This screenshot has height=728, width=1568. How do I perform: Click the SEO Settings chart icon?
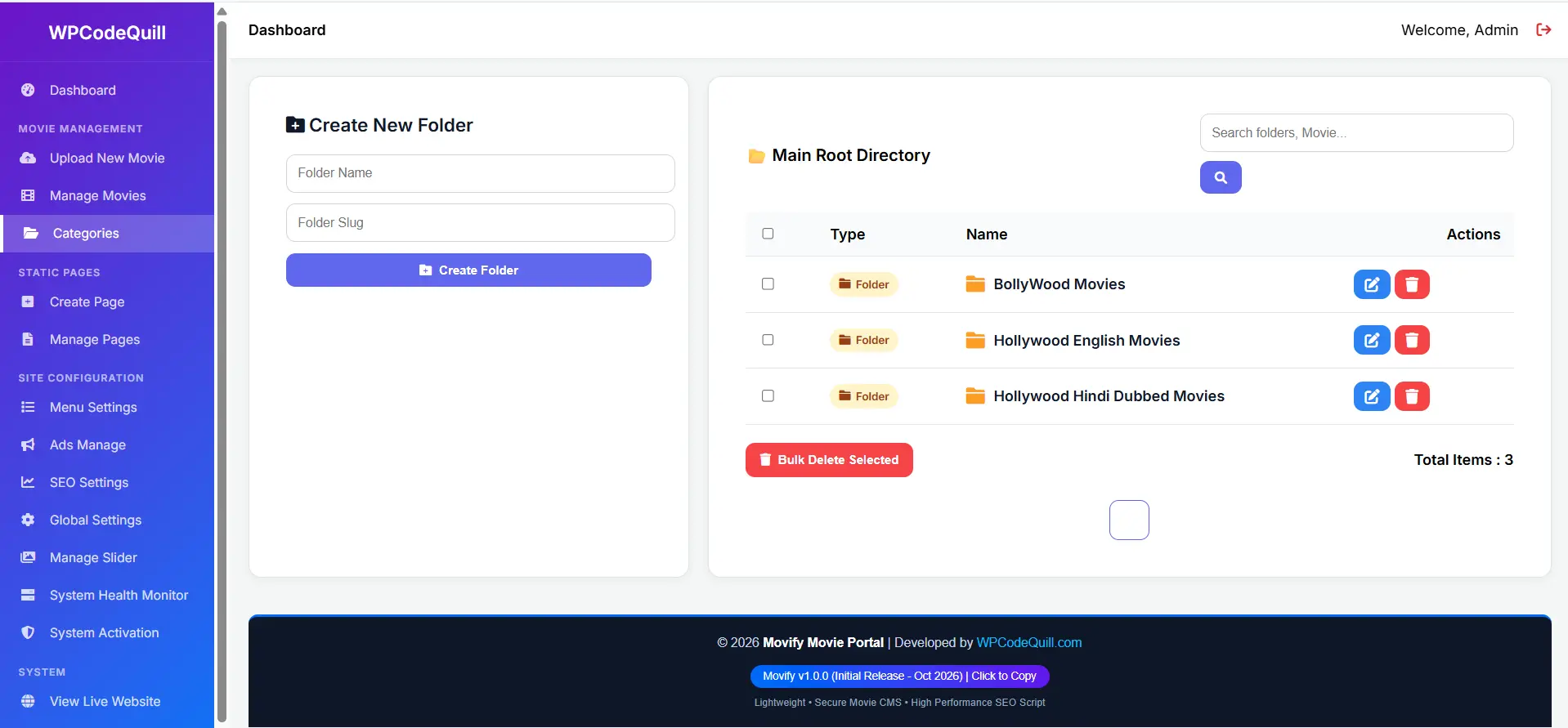coord(28,482)
